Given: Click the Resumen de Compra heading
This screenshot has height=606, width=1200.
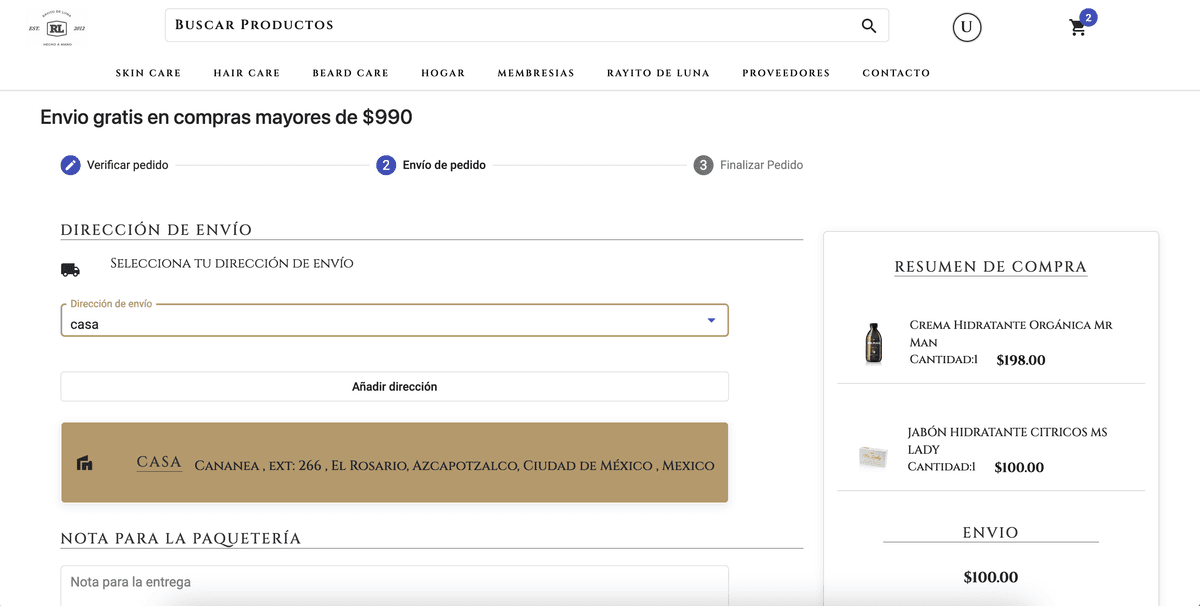Looking at the screenshot, I should [x=990, y=267].
